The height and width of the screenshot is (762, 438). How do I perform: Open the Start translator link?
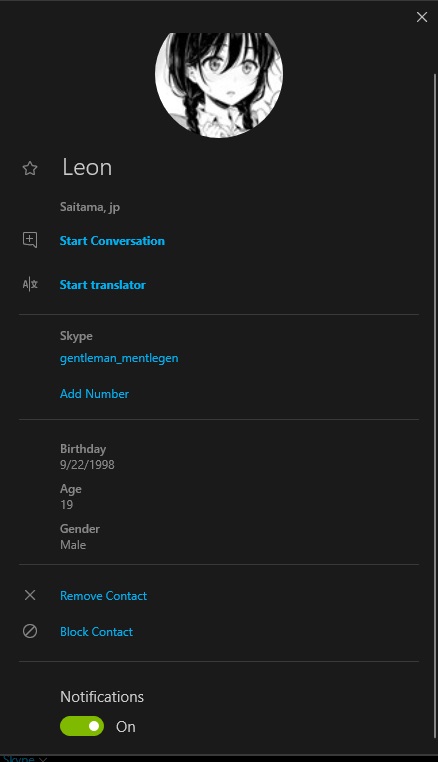(x=103, y=285)
